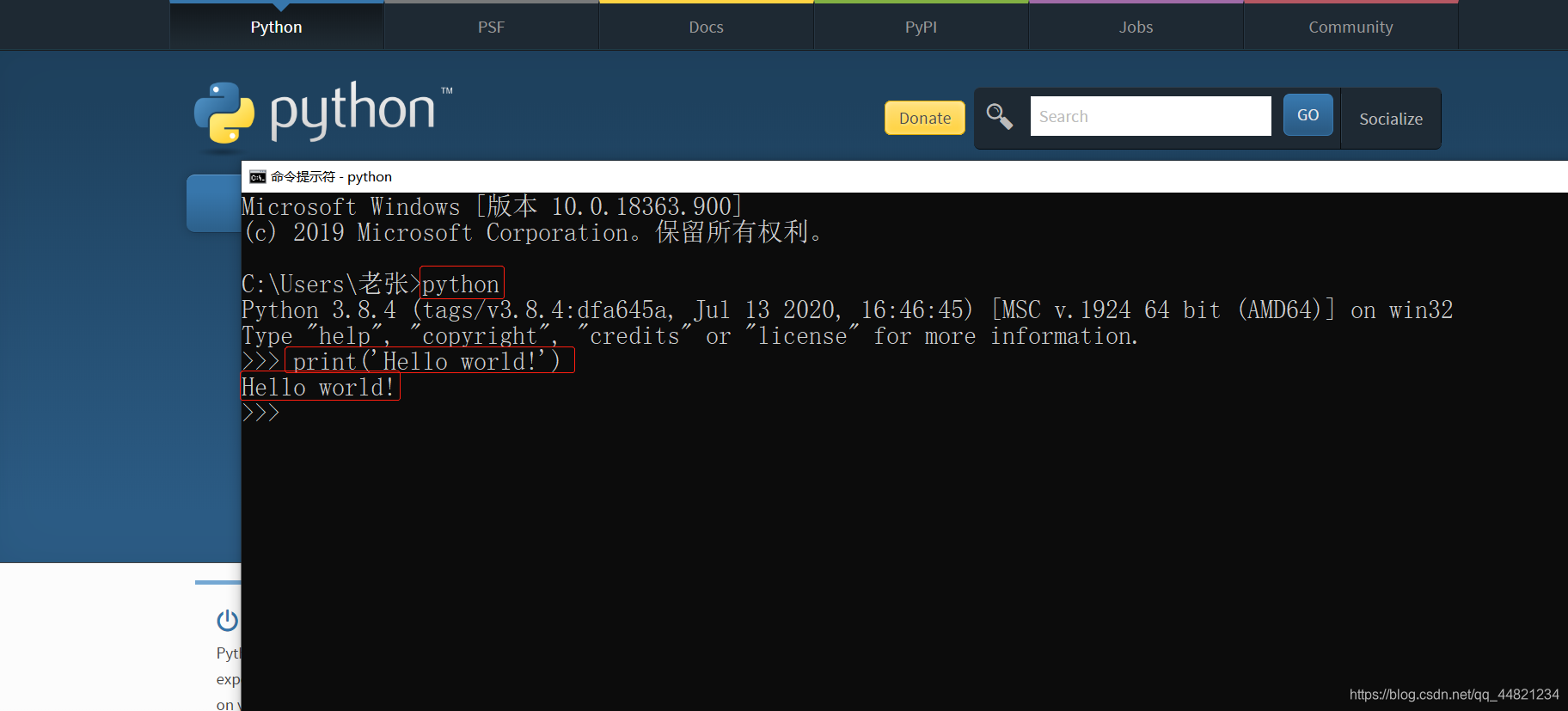Go to the PyPI tab

(x=921, y=27)
